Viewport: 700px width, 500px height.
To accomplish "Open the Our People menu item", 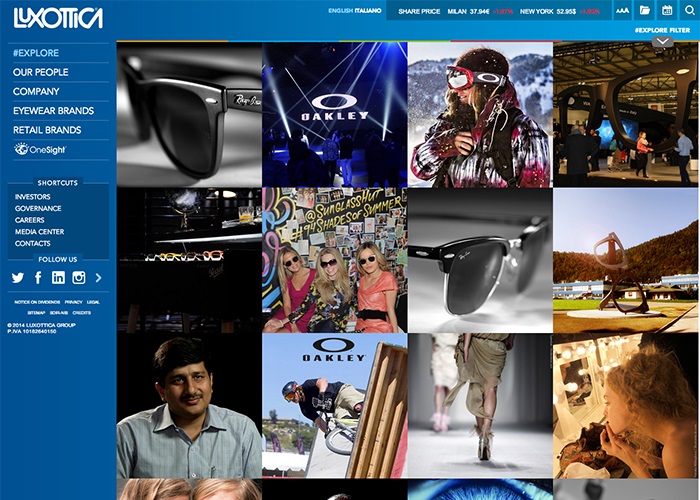I will click(41, 72).
